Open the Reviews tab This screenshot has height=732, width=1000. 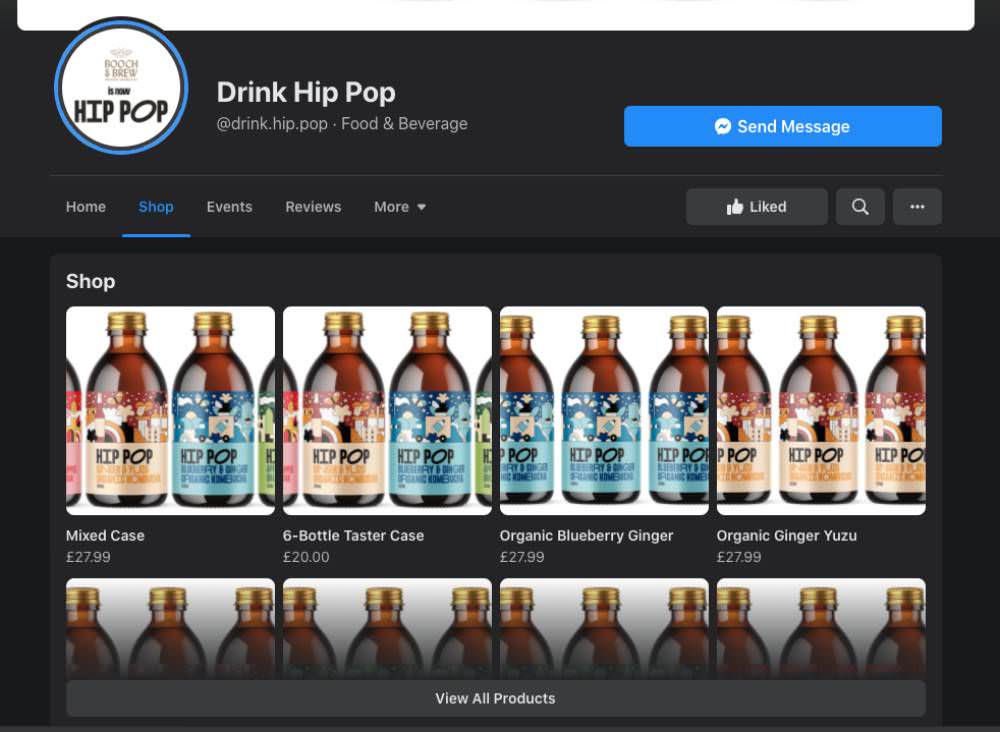click(x=313, y=207)
